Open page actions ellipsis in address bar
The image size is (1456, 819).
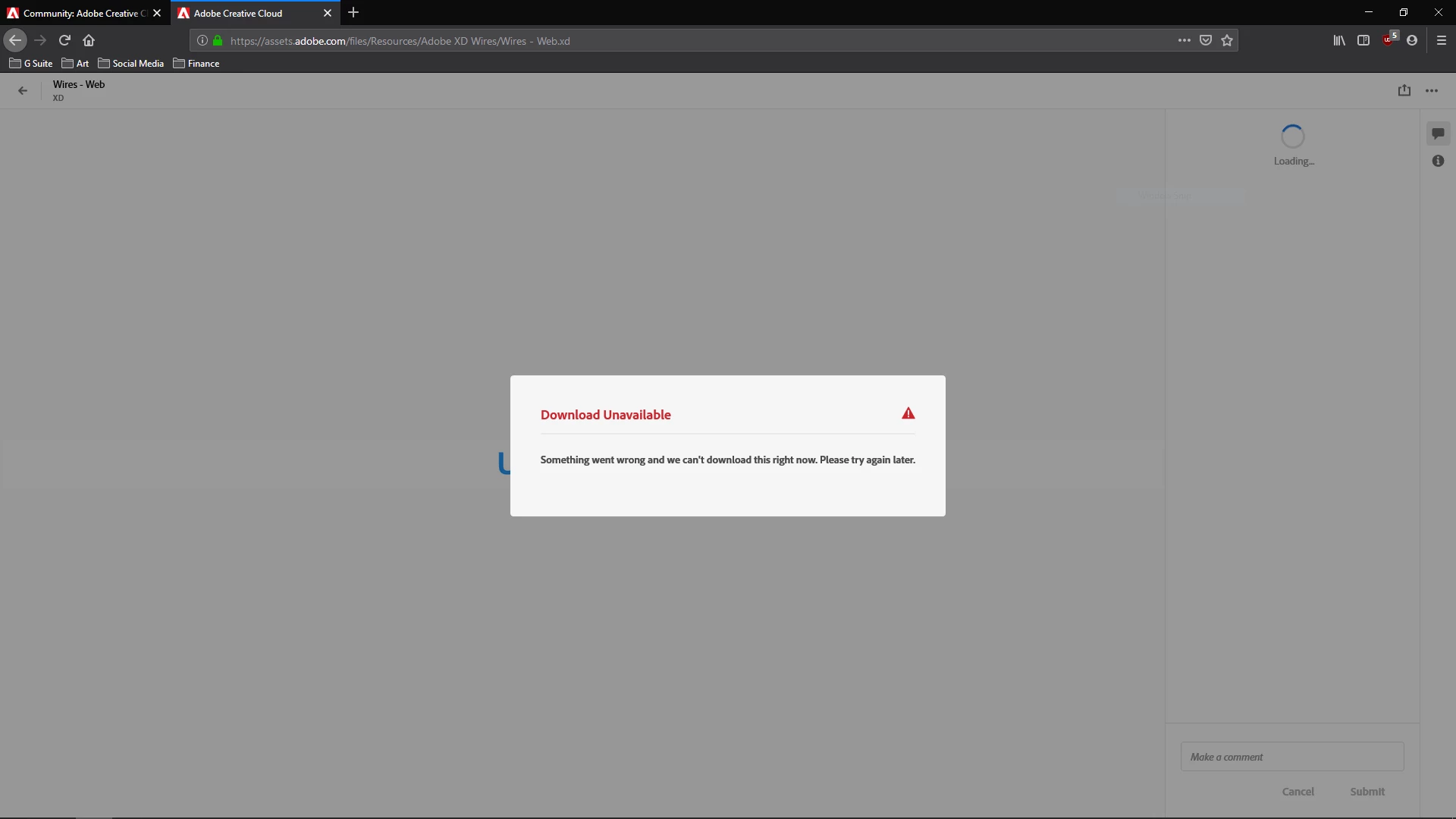1184,40
